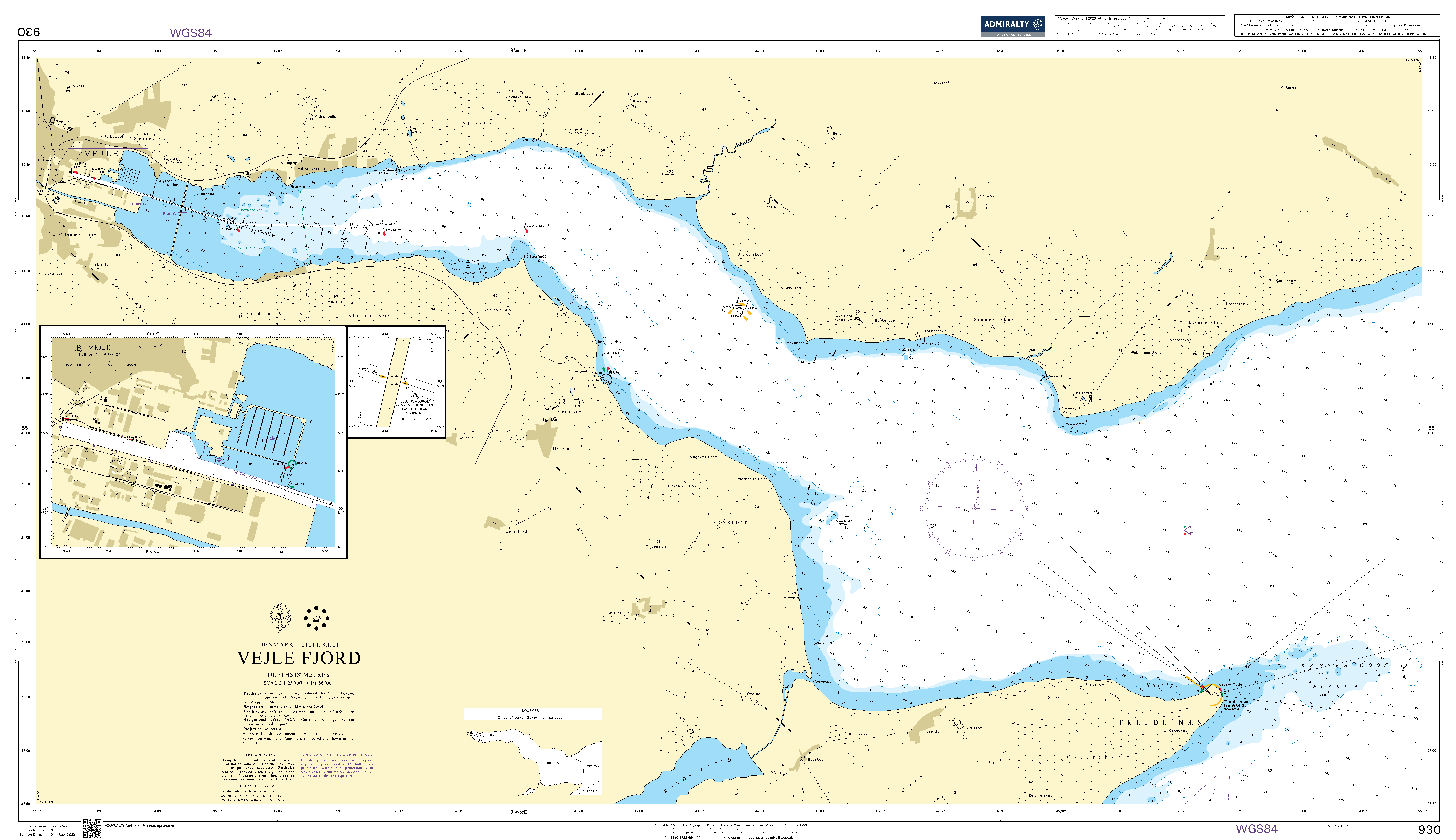Click the VEJLE heading inside the harbour inset
This screenshot has width=1456, height=840.
(x=100, y=348)
